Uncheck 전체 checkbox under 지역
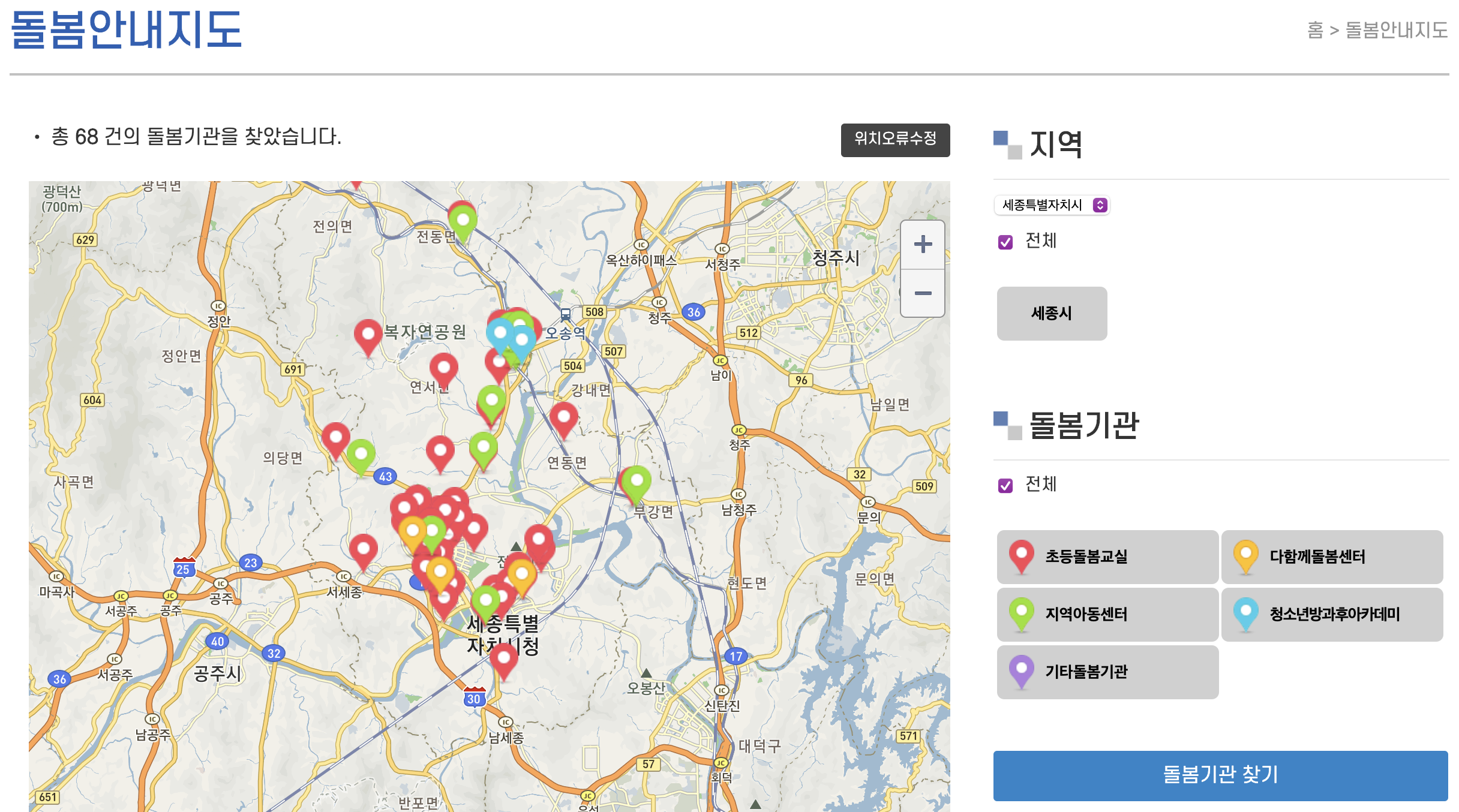 [x=1005, y=242]
